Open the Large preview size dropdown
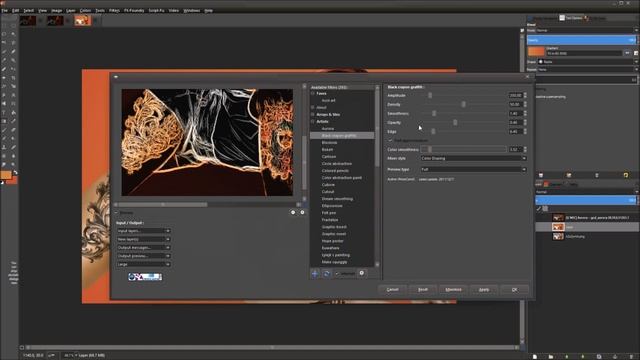Image resolution: width=640 pixels, height=360 pixels. (x=143, y=264)
